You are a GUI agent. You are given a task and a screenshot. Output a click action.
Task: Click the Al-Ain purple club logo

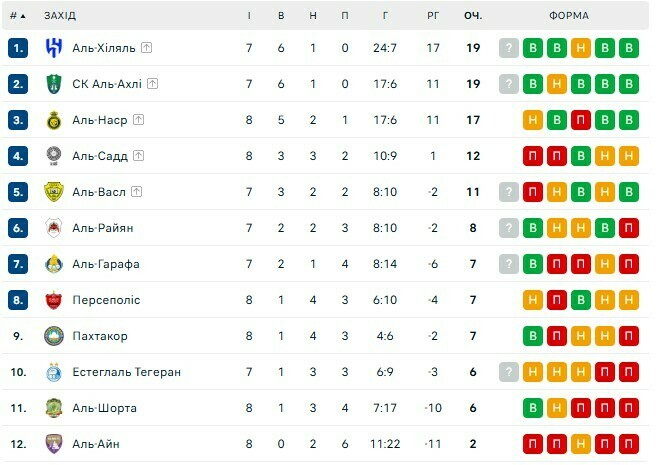(54, 444)
